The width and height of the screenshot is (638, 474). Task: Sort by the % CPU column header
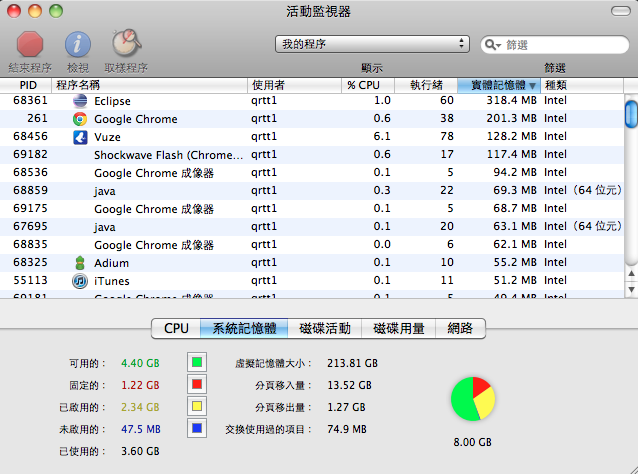368,85
